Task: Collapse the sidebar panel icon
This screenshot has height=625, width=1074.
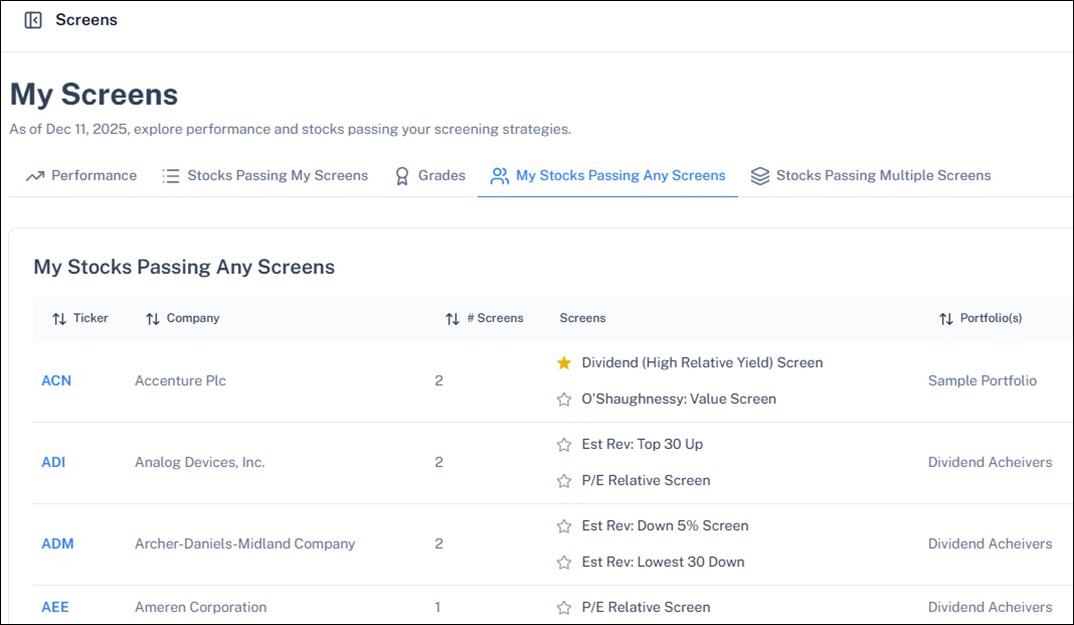Action: click(x=33, y=20)
